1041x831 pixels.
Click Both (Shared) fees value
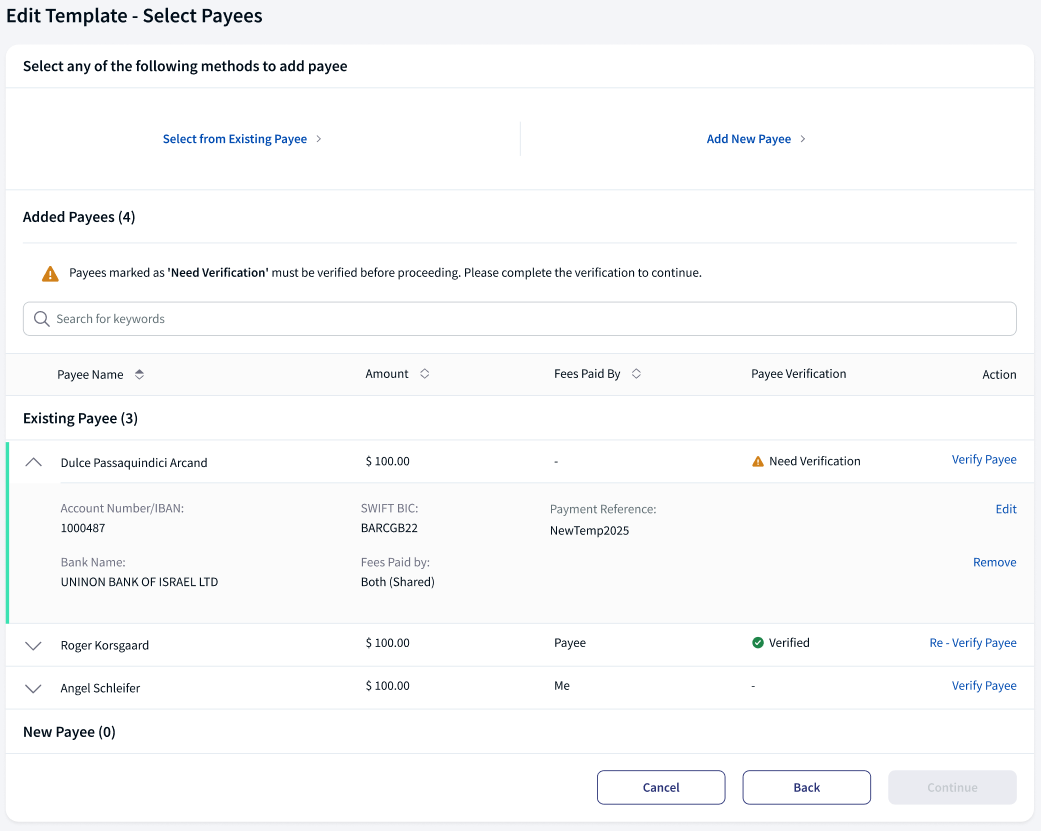398,582
